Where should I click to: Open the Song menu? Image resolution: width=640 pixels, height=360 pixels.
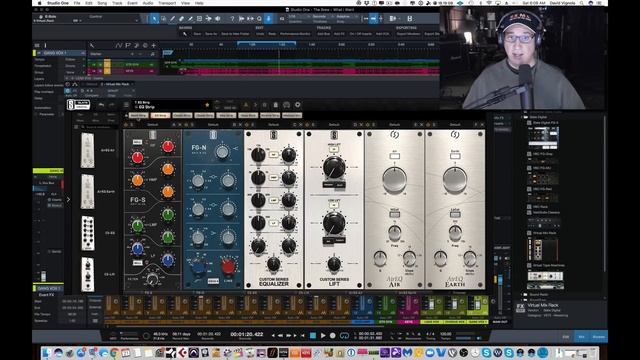(102, 3)
